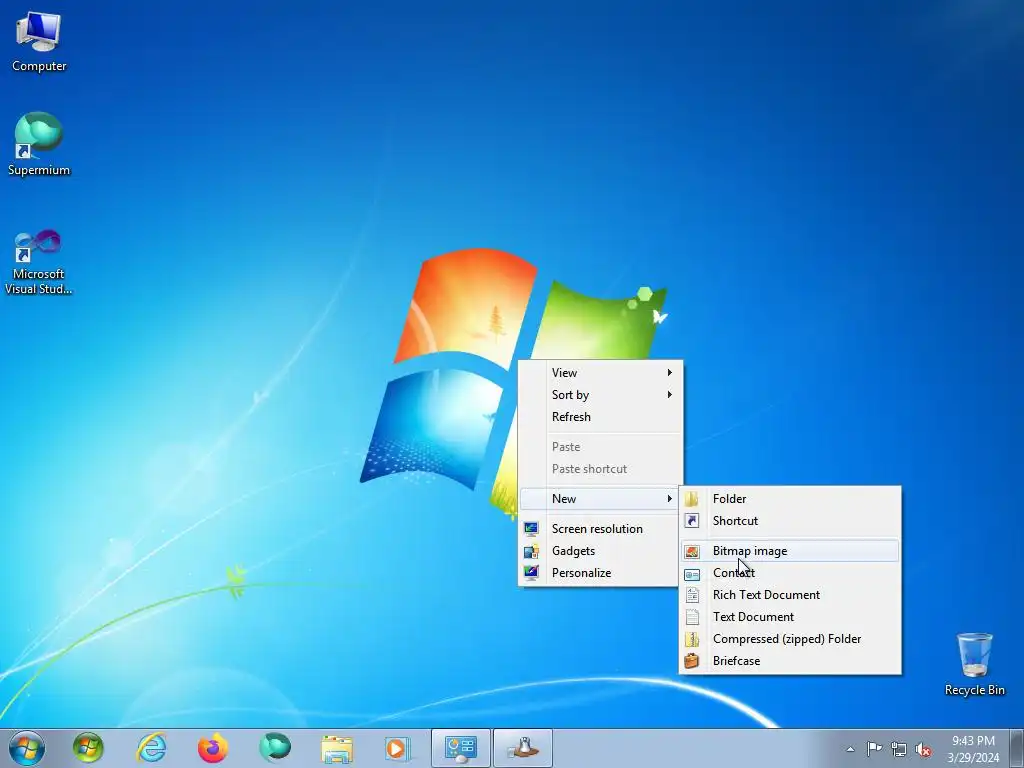Click the green Windows logo taskbar icon
Screen dimensions: 1024x768
point(88,748)
